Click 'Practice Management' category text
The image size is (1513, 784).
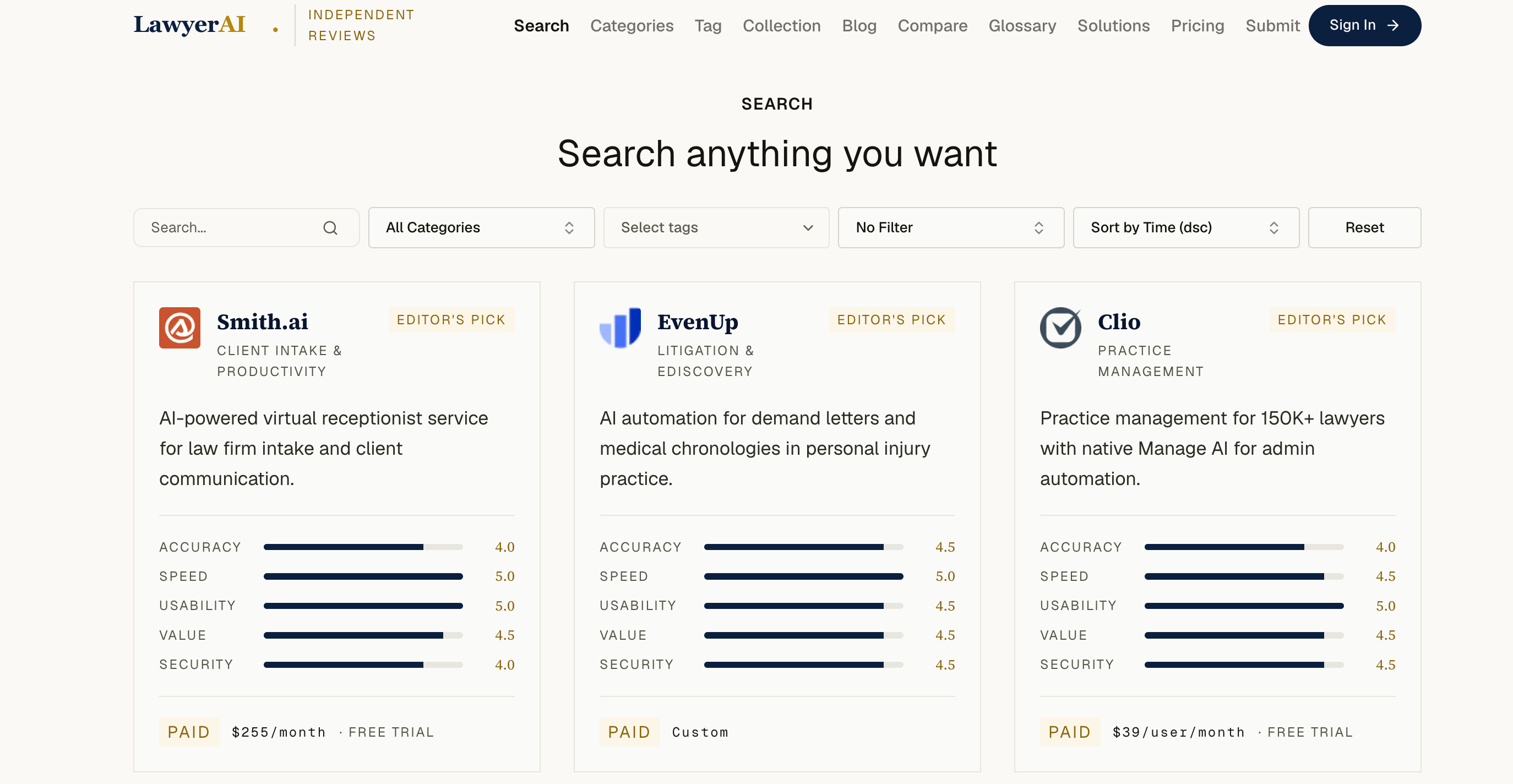pyautogui.click(x=1151, y=361)
